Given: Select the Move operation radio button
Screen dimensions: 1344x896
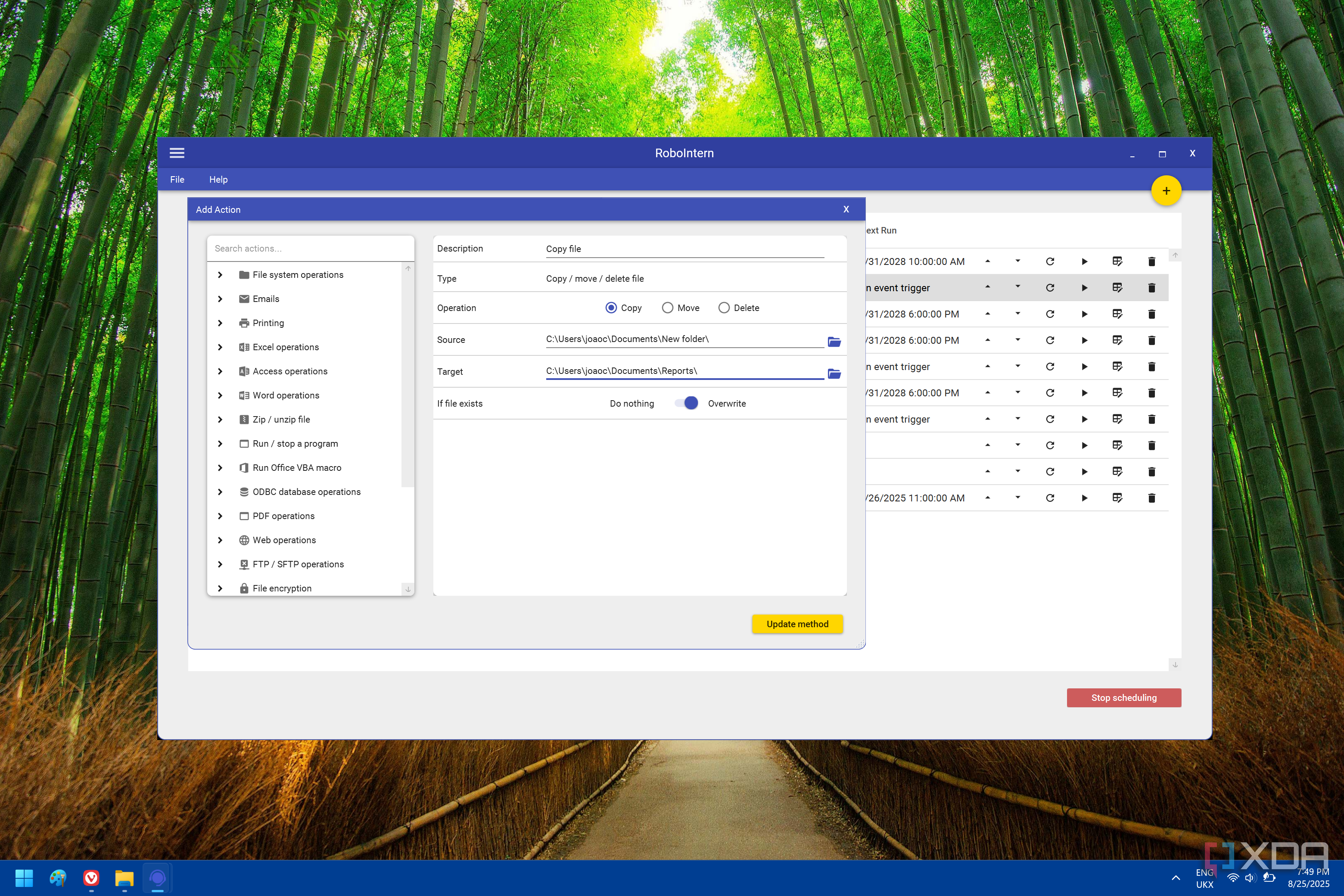Looking at the screenshot, I should (x=667, y=308).
